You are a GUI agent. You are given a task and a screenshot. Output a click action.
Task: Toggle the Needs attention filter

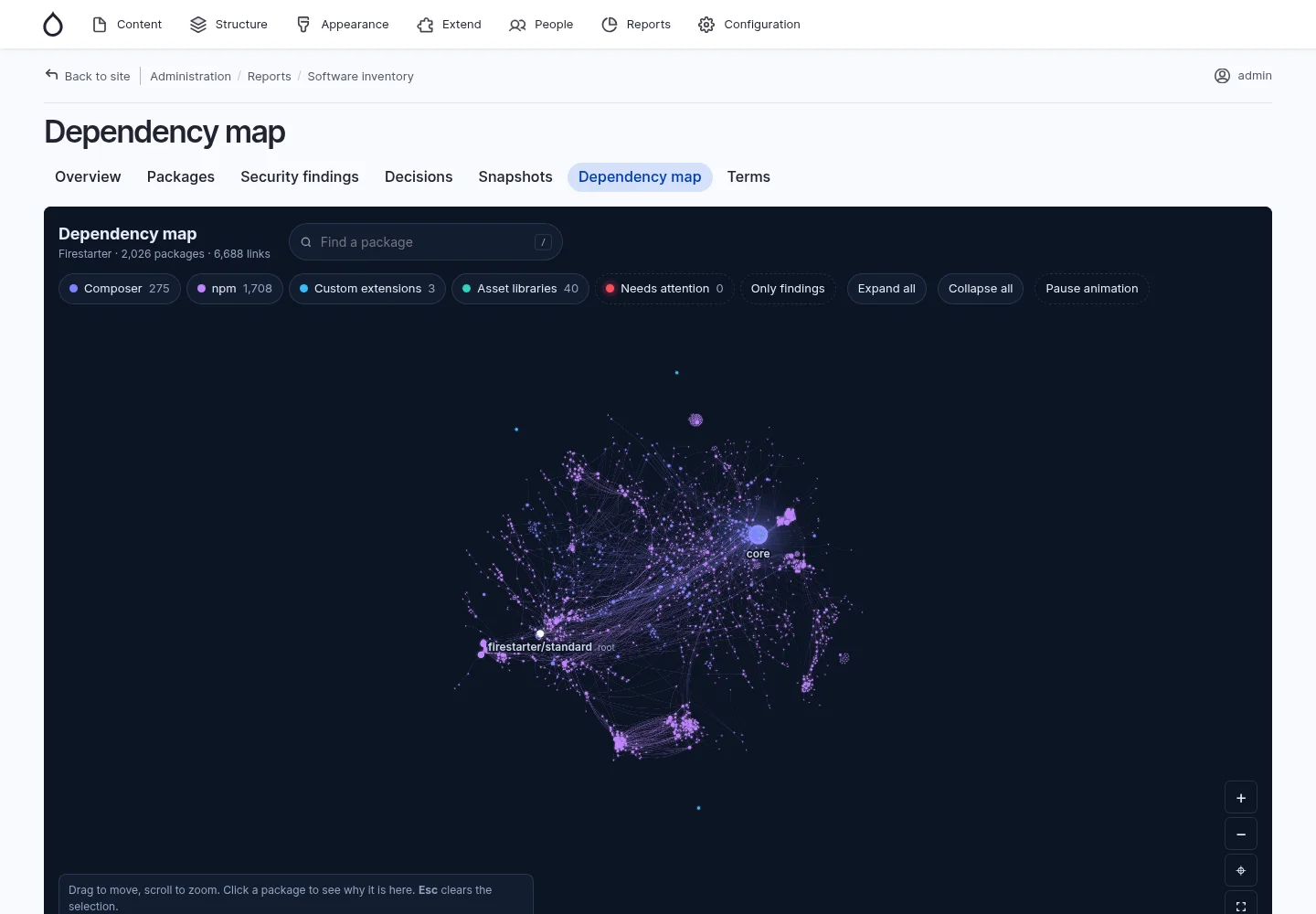pyautogui.click(x=664, y=289)
